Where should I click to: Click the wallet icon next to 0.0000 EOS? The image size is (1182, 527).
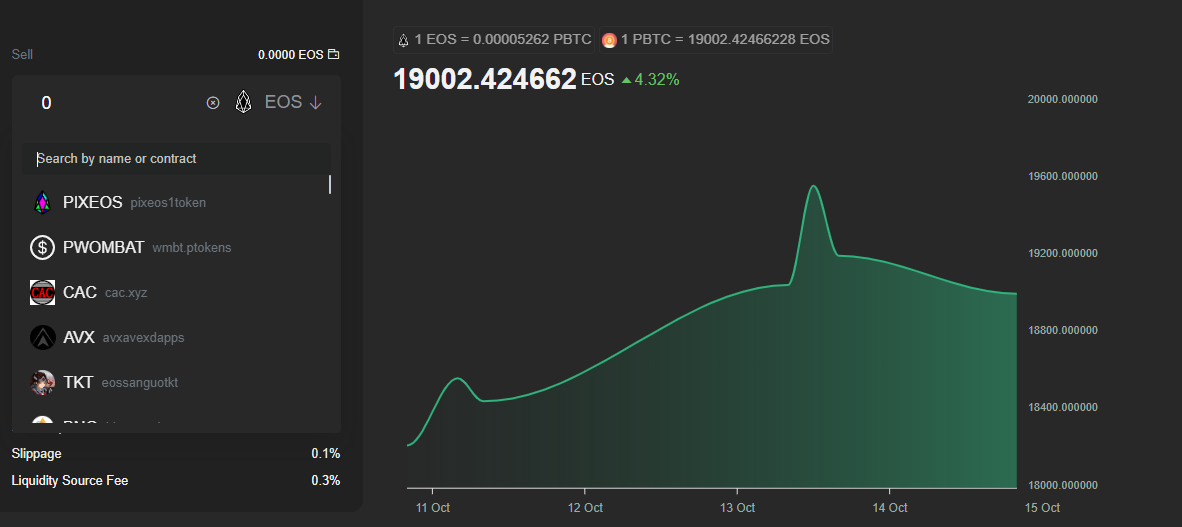point(333,54)
